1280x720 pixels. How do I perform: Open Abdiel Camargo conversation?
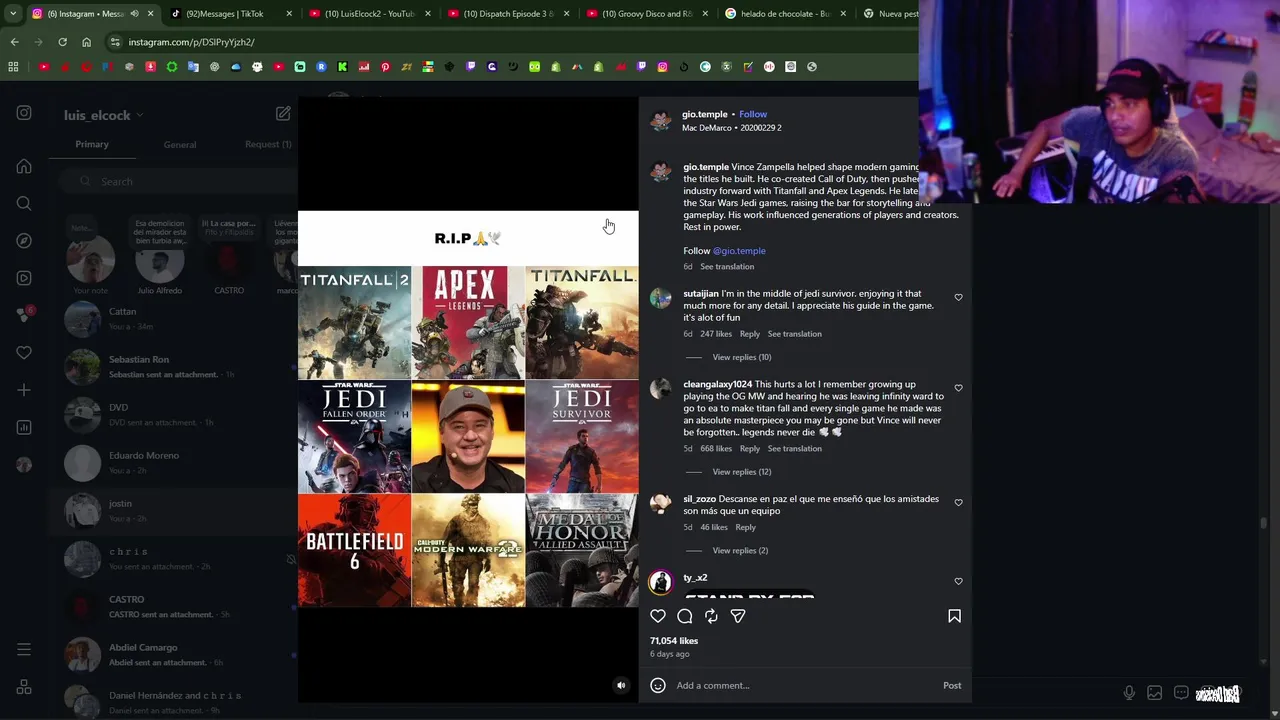175,654
